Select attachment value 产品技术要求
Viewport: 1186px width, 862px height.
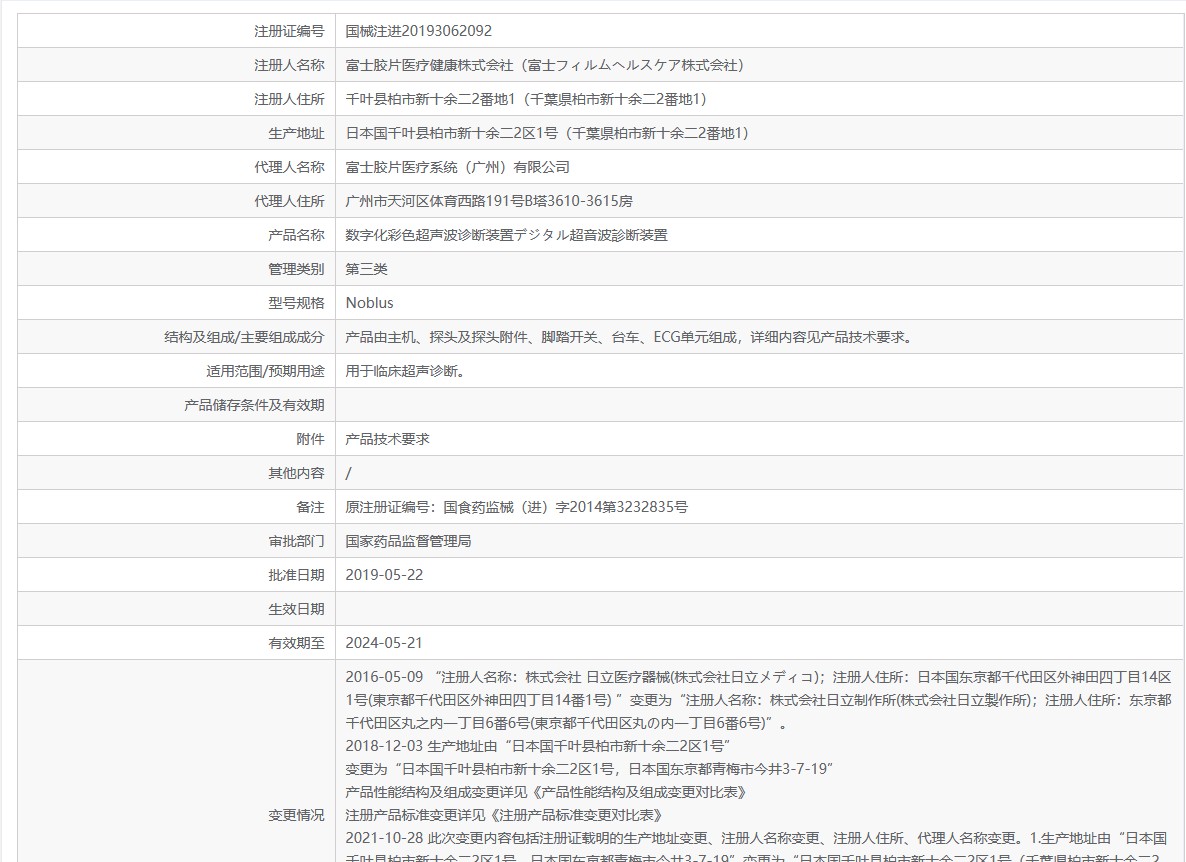point(387,439)
